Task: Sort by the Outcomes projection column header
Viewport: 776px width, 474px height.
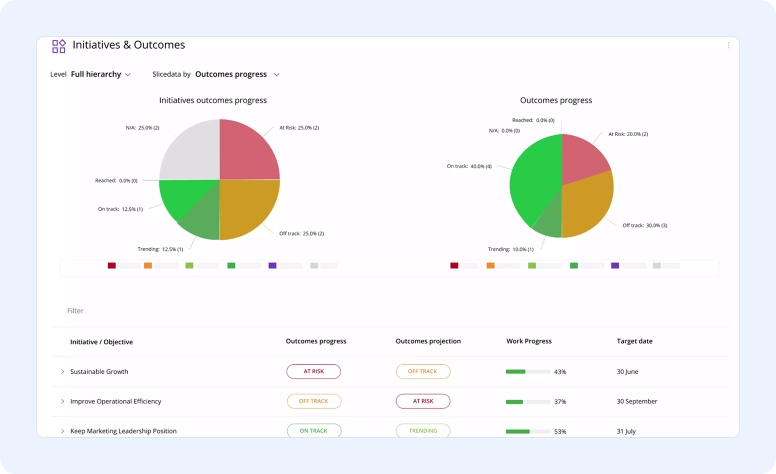Action: point(428,342)
